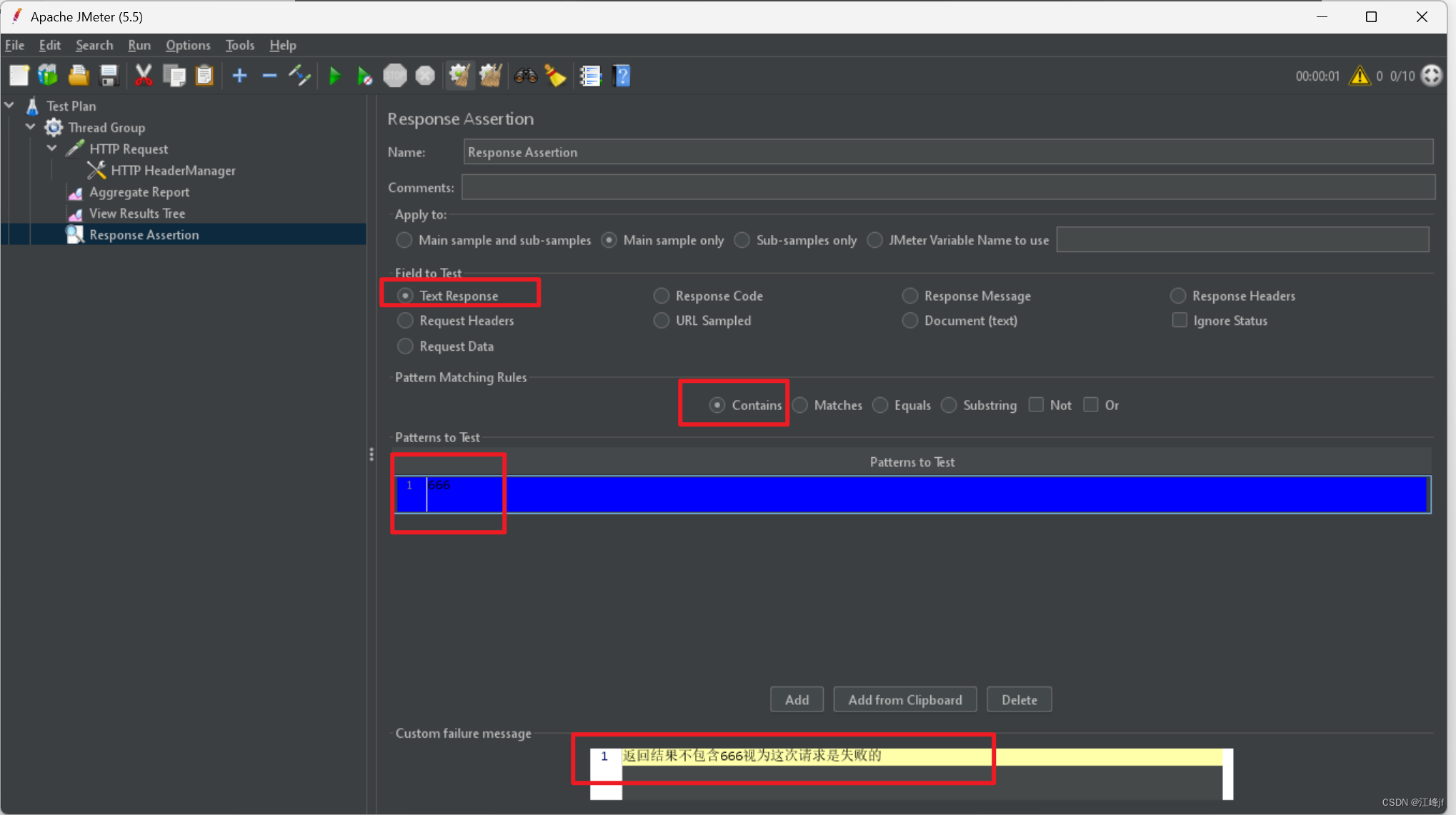
Task: Click the binoculars Search icon
Action: pyautogui.click(x=525, y=76)
